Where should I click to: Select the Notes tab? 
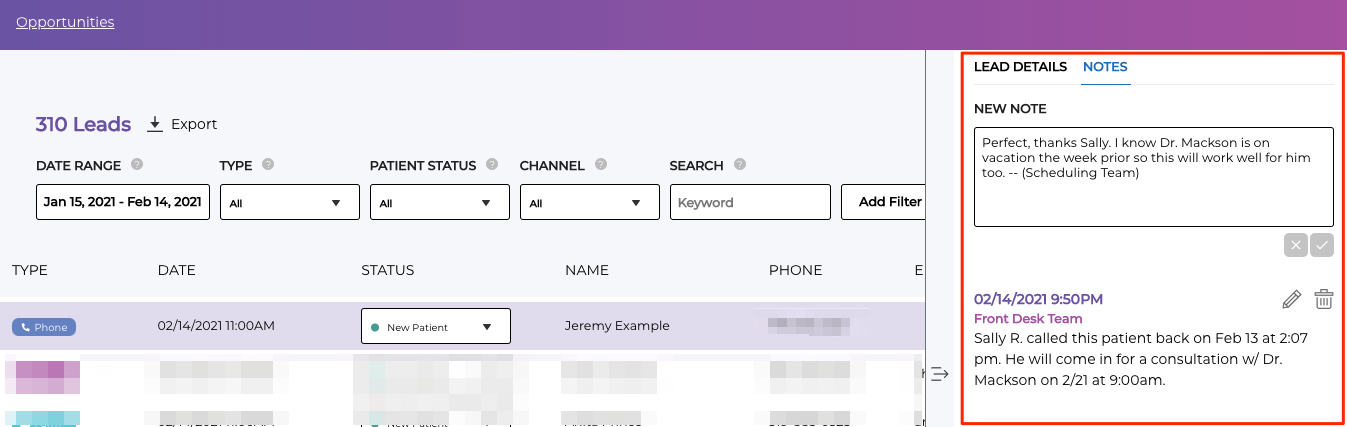[1105, 67]
